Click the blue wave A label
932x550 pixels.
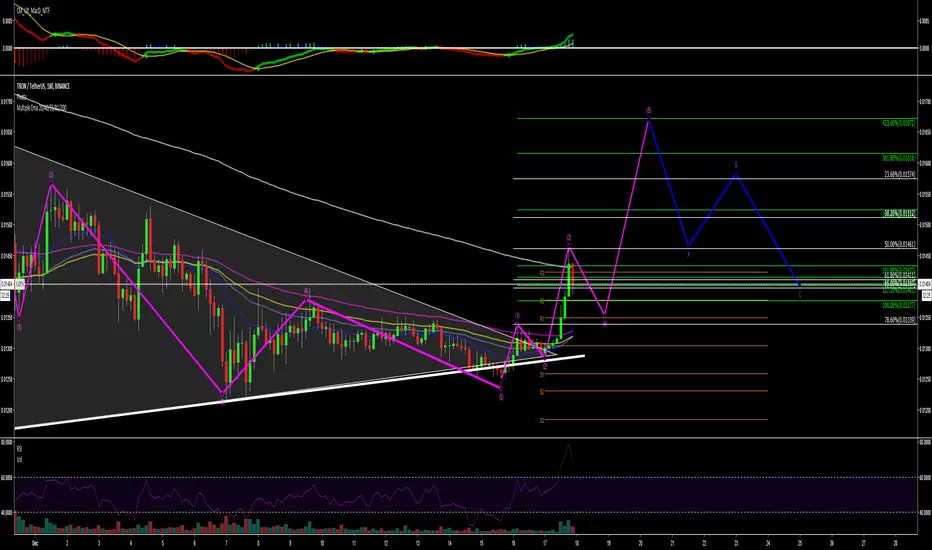[x=689, y=254]
